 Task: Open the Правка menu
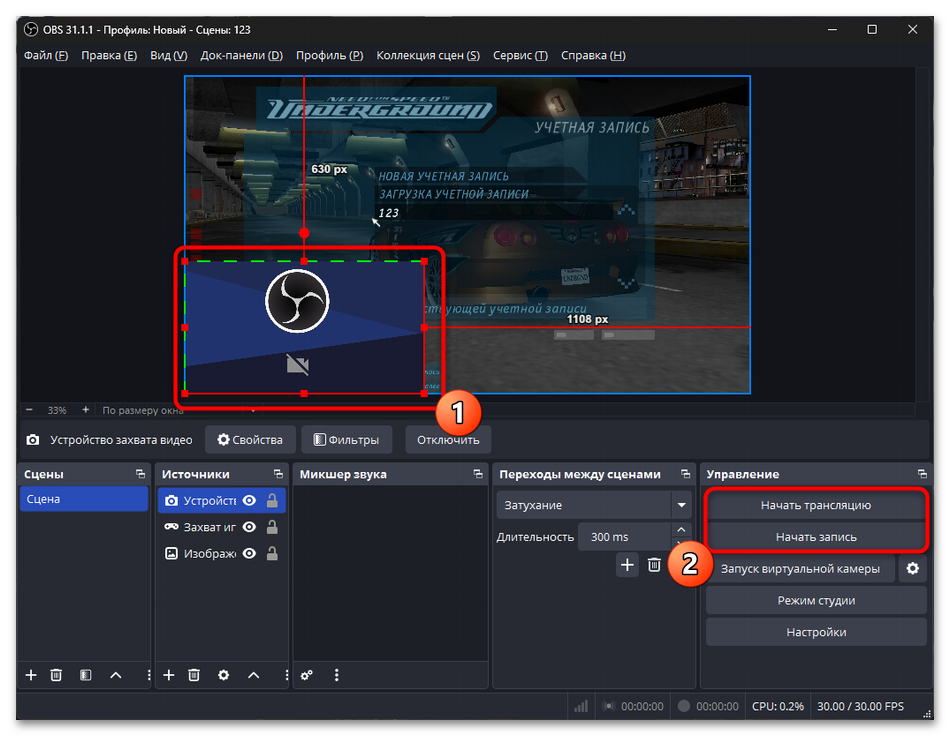109,55
